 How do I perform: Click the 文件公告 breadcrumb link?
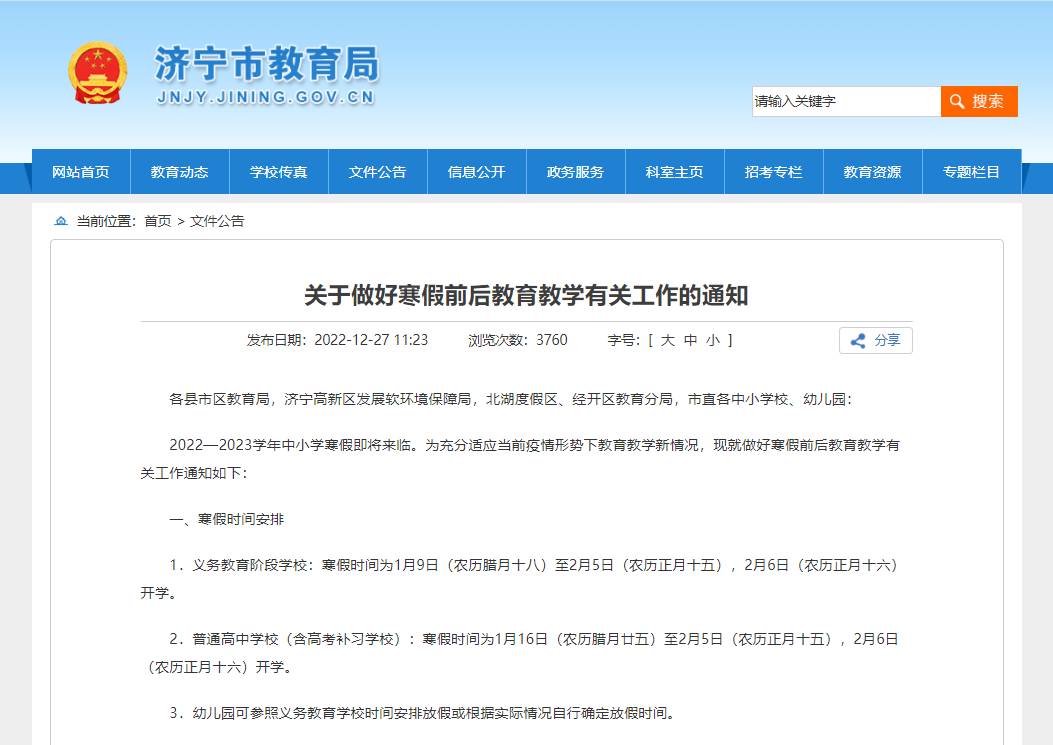217,221
